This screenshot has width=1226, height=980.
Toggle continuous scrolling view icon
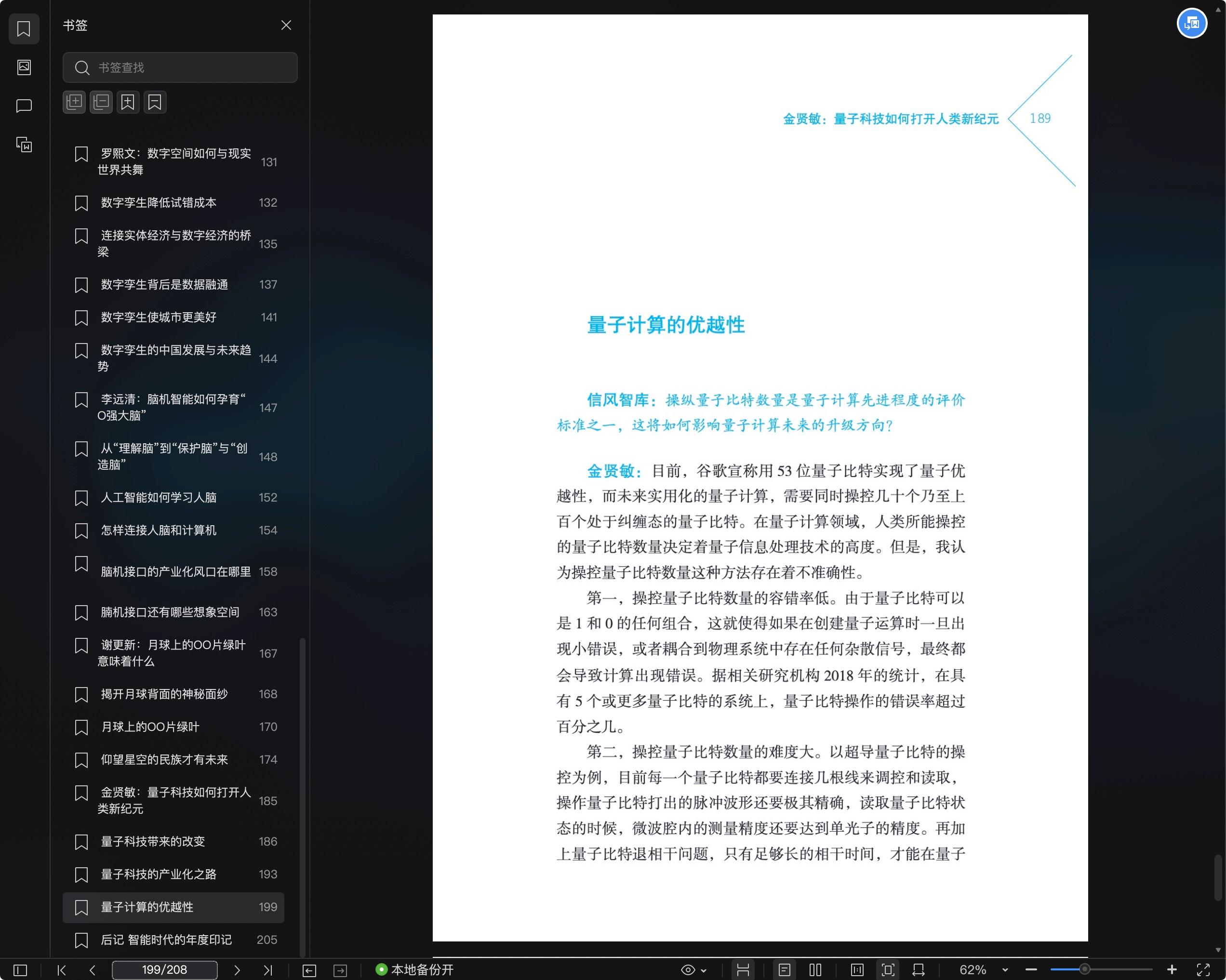click(x=743, y=970)
